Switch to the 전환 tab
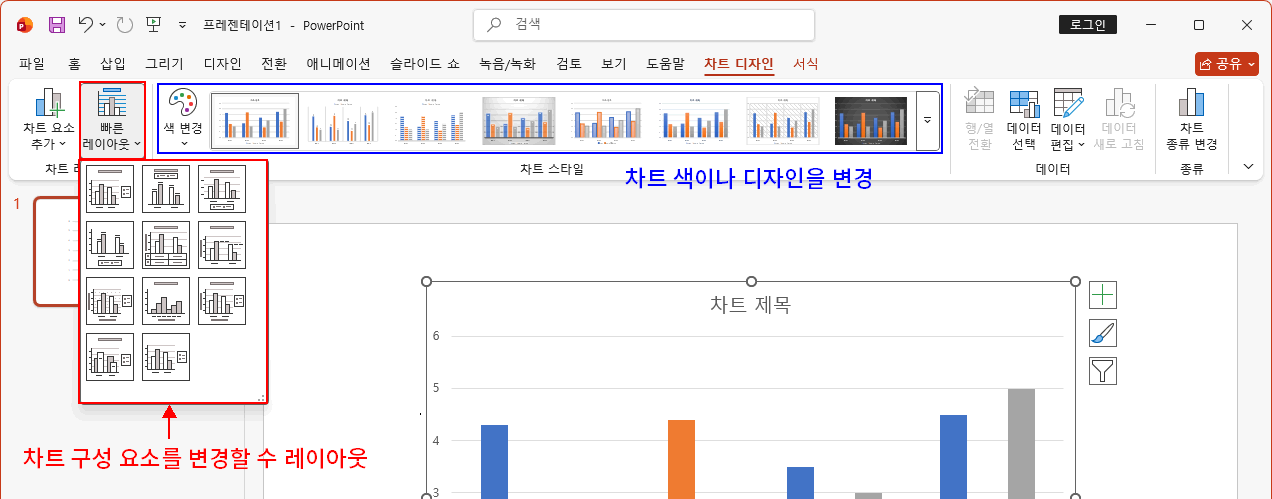This screenshot has height=499, width=1272. tap(274, 64)
